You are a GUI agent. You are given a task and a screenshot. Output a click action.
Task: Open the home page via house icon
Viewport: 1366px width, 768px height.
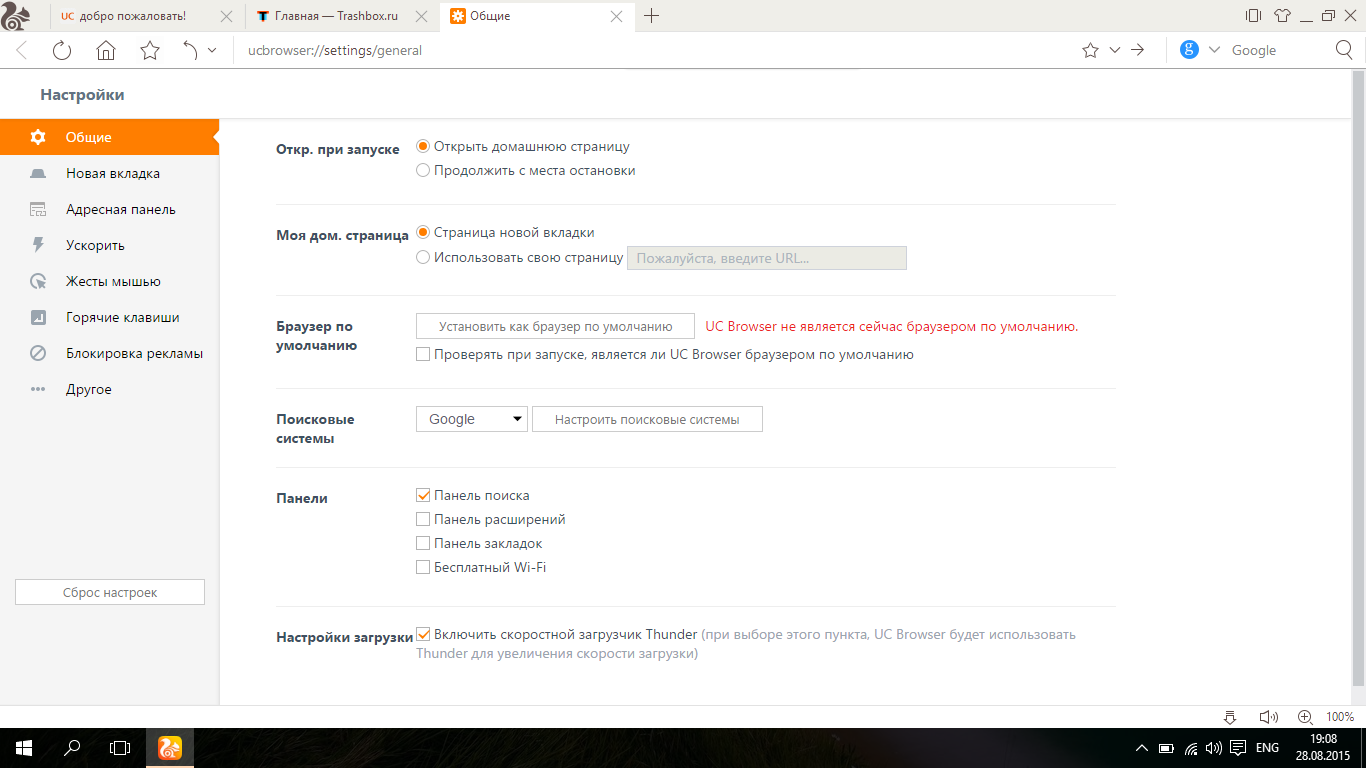(x=106, y=50)
